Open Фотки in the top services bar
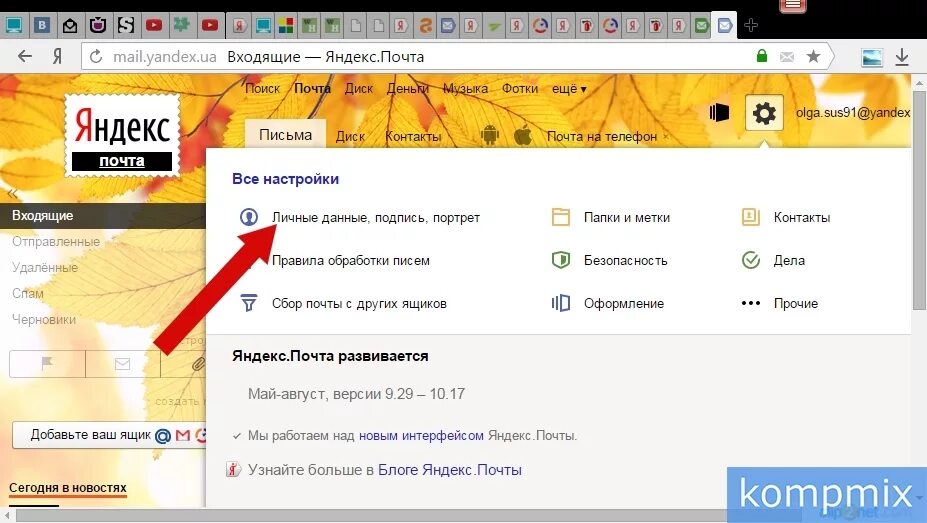Screen dimensions: 927x523 pos(520,89)
